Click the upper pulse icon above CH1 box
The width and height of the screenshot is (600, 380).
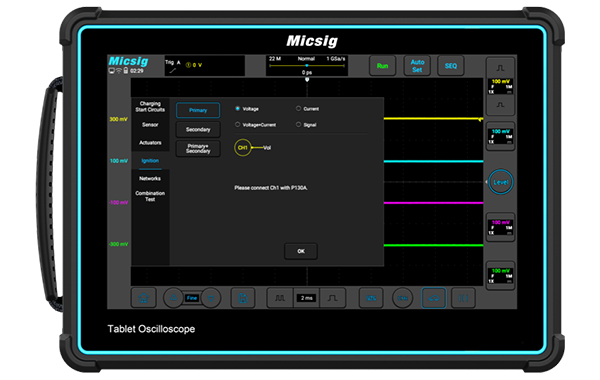pos(500,68)
